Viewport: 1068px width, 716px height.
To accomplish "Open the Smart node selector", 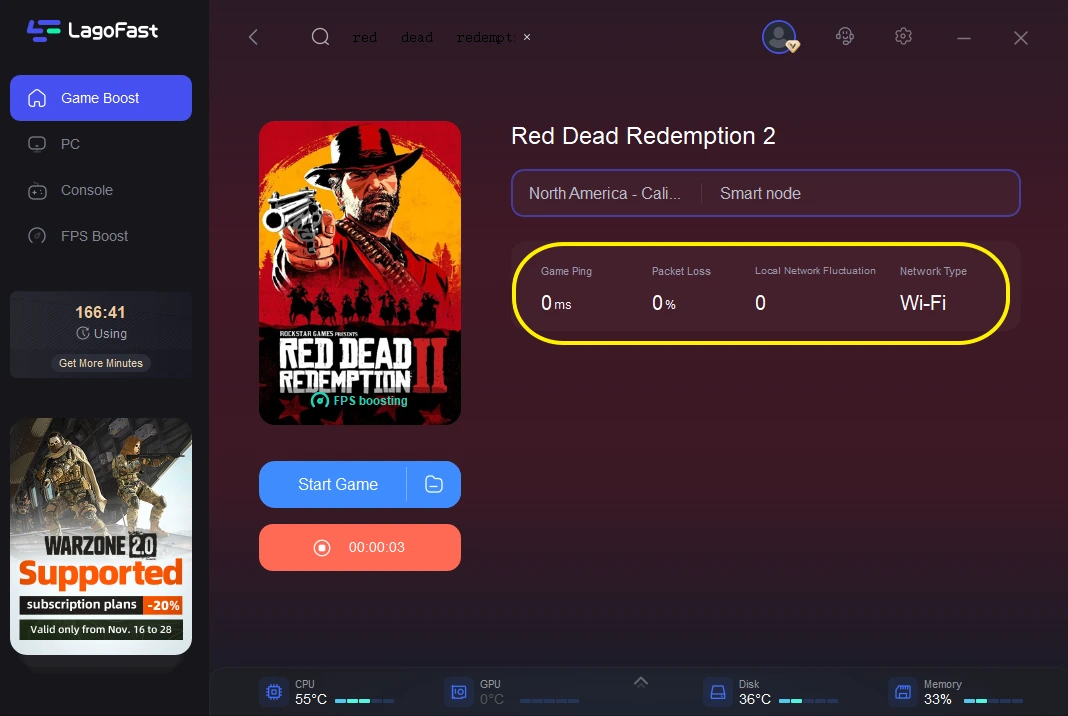I will pyautogui.click(x=760, y=193).
